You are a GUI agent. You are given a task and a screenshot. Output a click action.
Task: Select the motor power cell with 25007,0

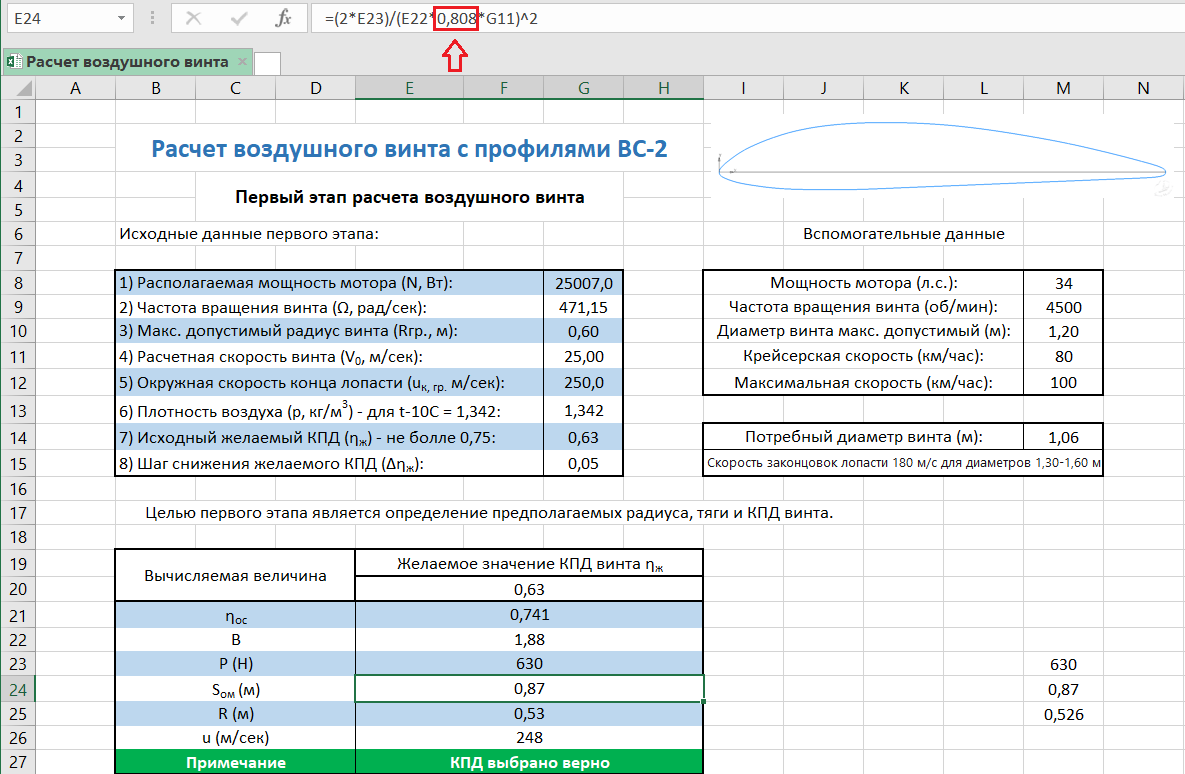coord(584,283)
